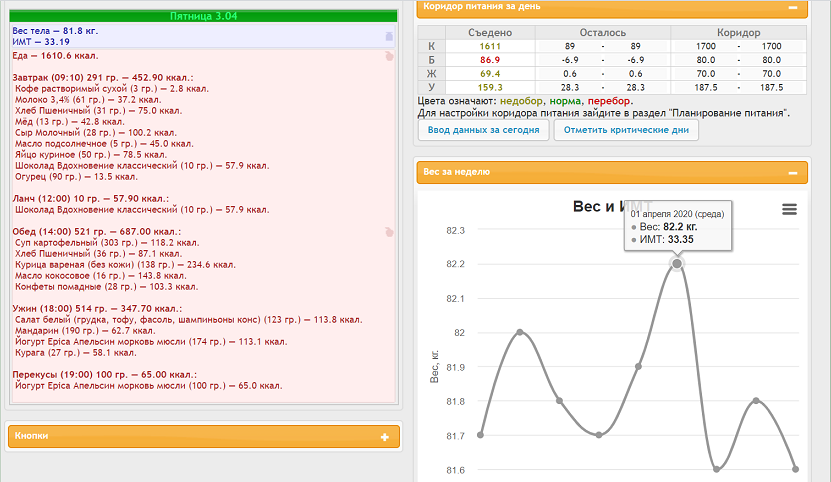Select Масло кокосовое (16 гр.) entry
Image resolution: width=831 pixels, height=482 pixels.
pyautogui.click(x=101, y=276)
